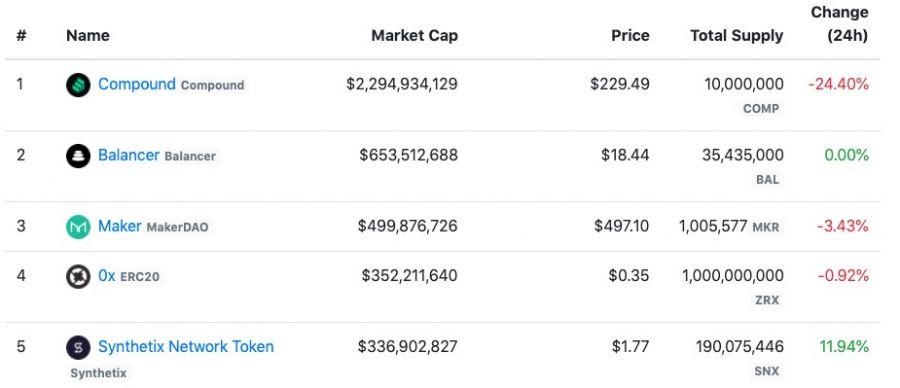Click the ERC20 tag beside 0x
Image resolution: width=900 pixels, height=388 pixels.
[x=139, y=277]
